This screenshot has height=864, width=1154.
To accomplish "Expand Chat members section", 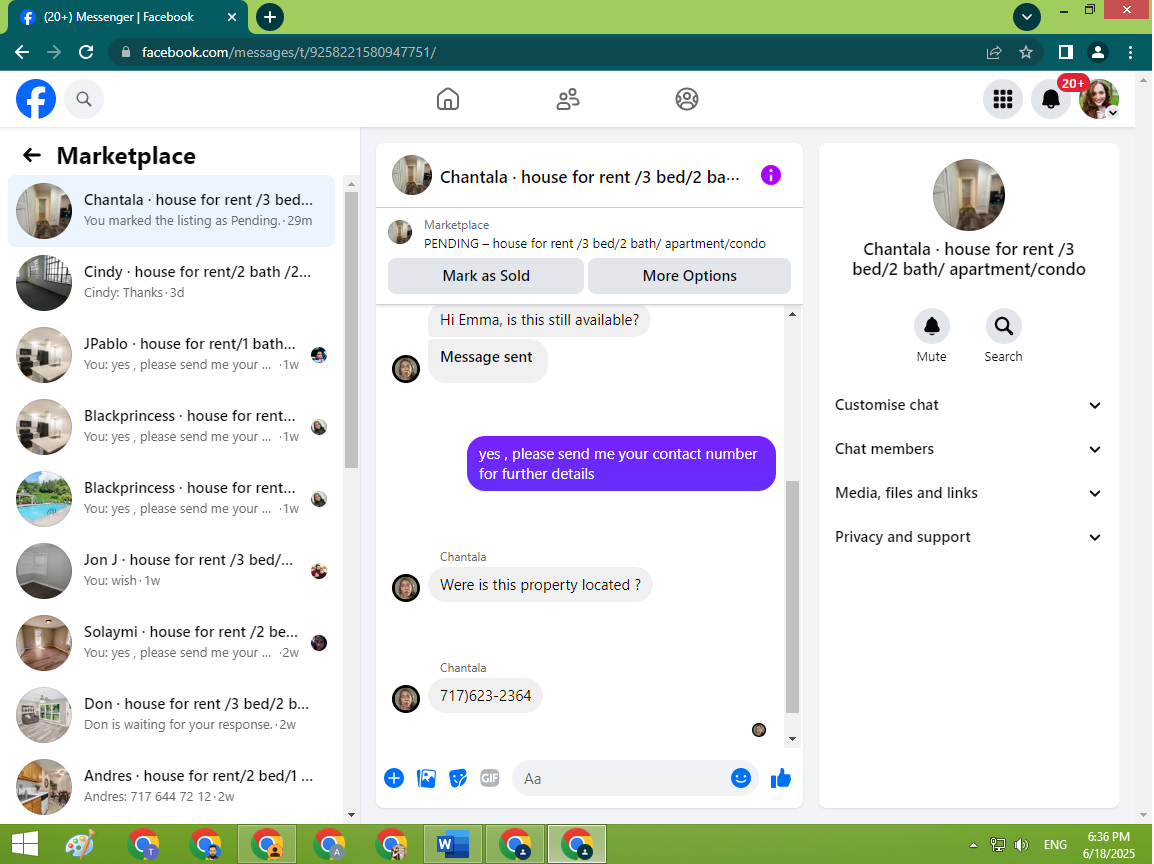I will tap(968, 449).
